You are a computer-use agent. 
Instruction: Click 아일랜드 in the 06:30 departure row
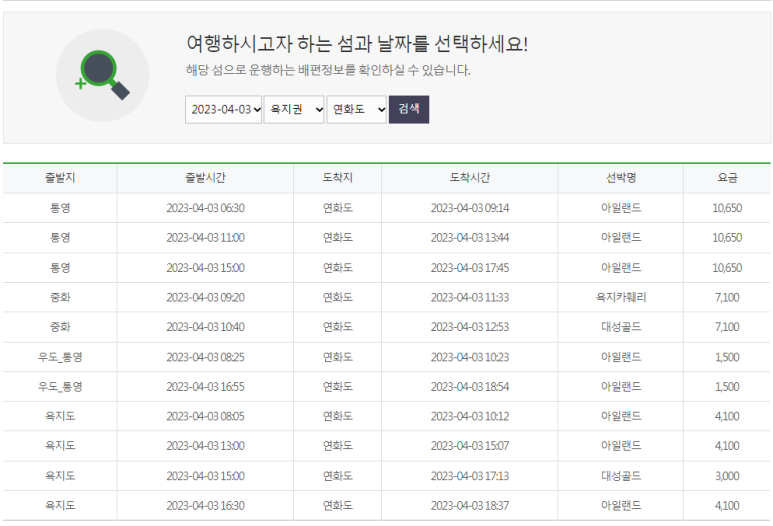(621, 208)
